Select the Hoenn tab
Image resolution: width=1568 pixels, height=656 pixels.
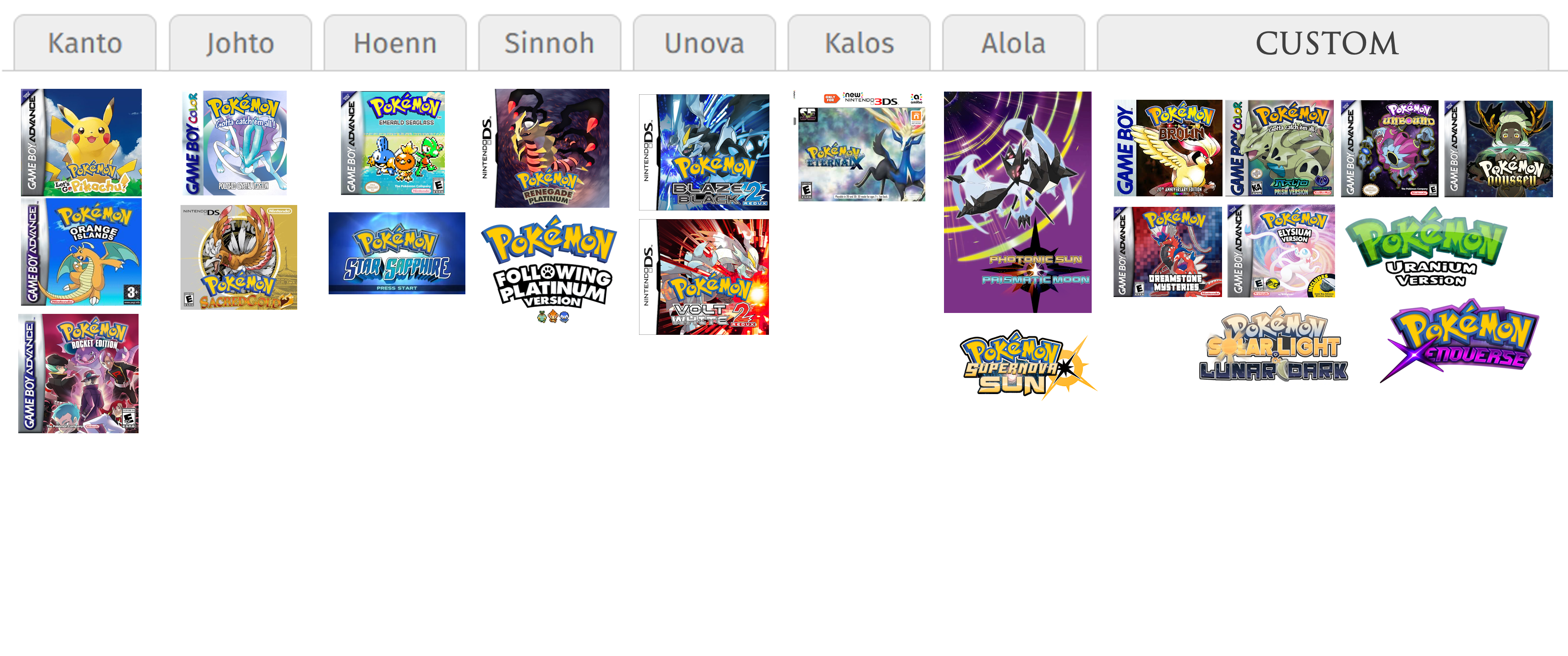[395, 43]
